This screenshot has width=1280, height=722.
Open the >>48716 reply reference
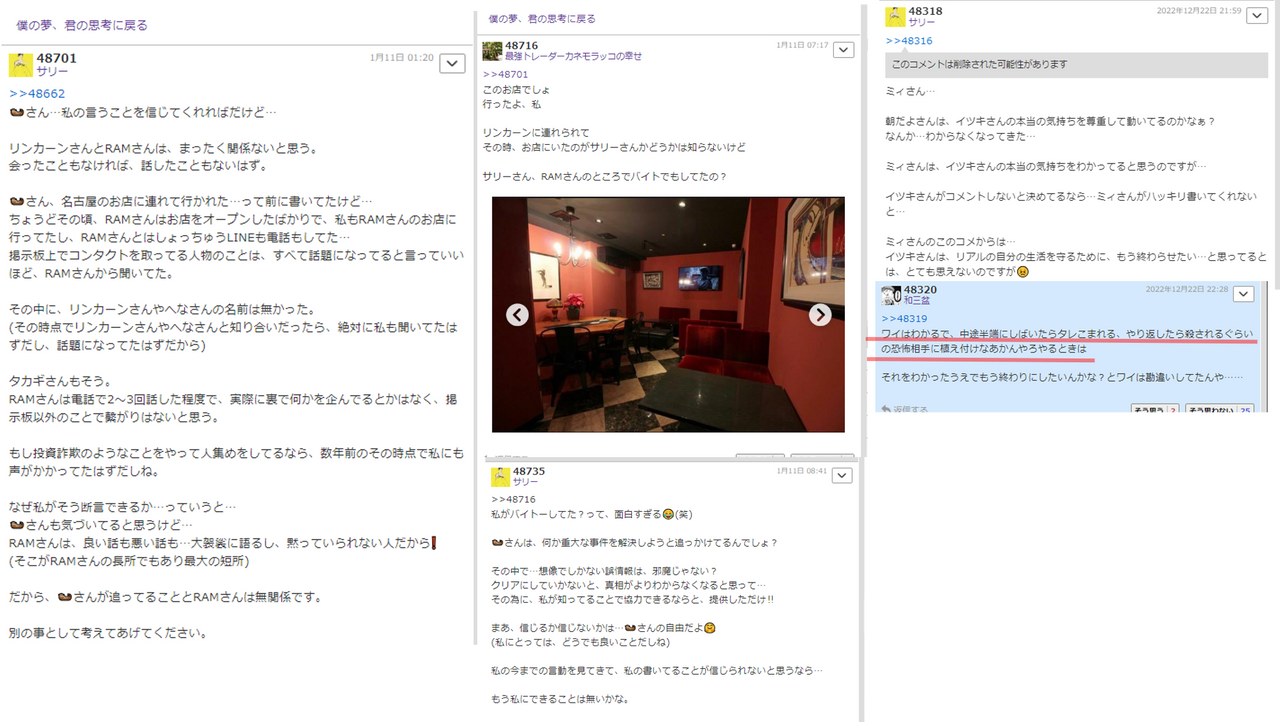coord(514,499)
